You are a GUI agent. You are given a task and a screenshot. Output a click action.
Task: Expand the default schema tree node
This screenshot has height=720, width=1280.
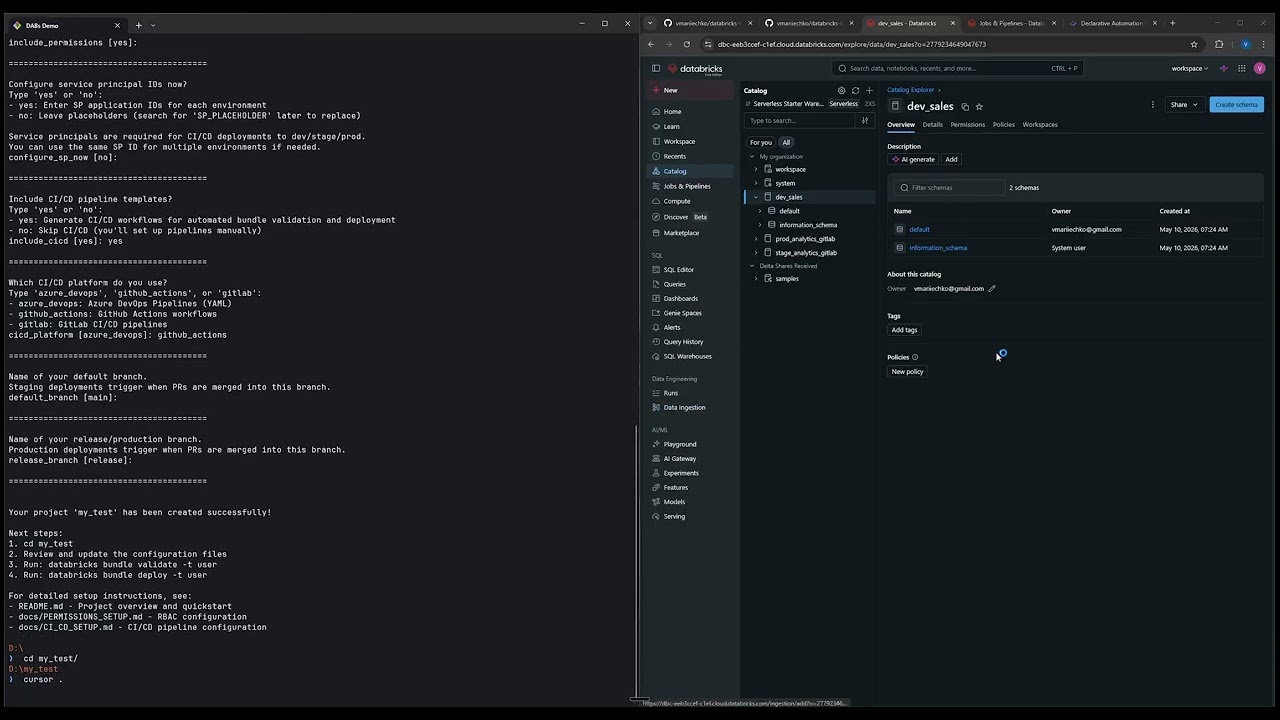click(760, 211)
